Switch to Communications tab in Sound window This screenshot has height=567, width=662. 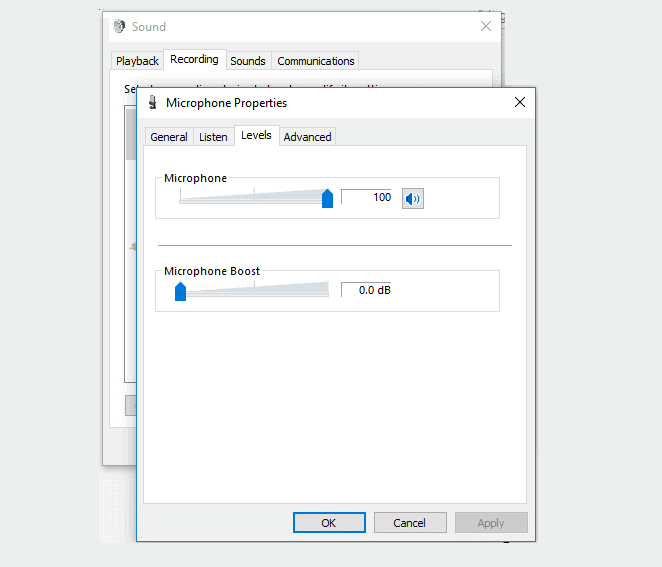click(x=316, y=61)
